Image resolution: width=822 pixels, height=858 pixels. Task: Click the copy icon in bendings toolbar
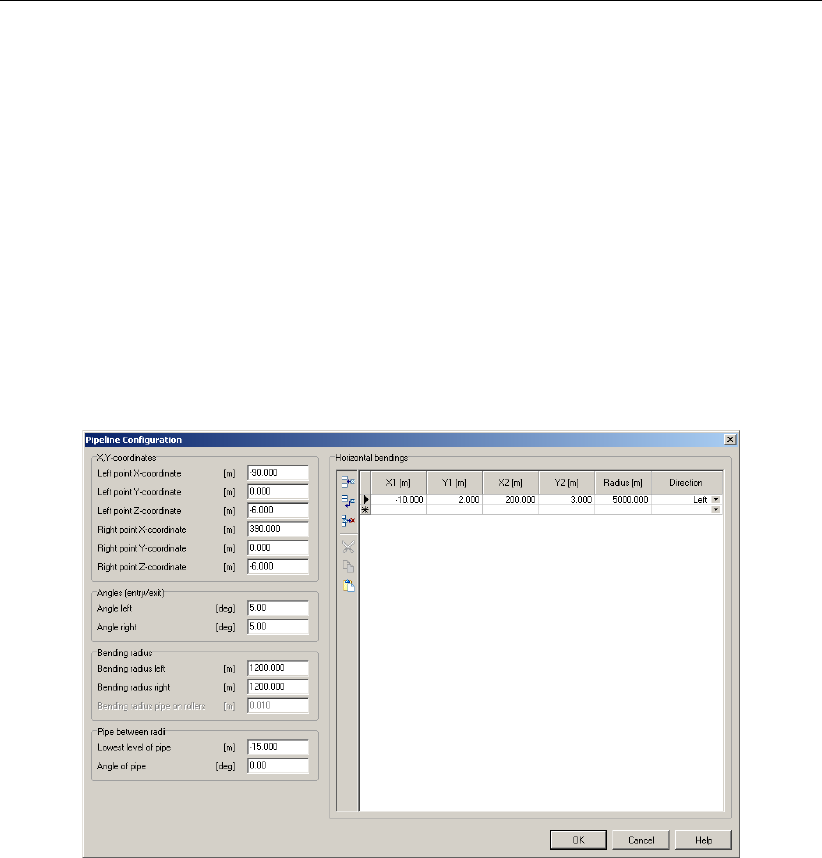pos(348,566)
